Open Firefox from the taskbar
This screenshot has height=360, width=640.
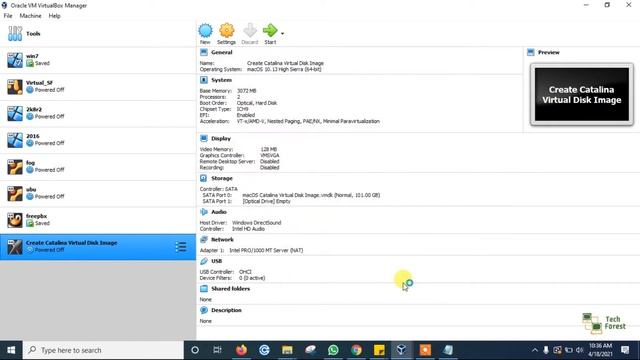click(x=242, y=350)
